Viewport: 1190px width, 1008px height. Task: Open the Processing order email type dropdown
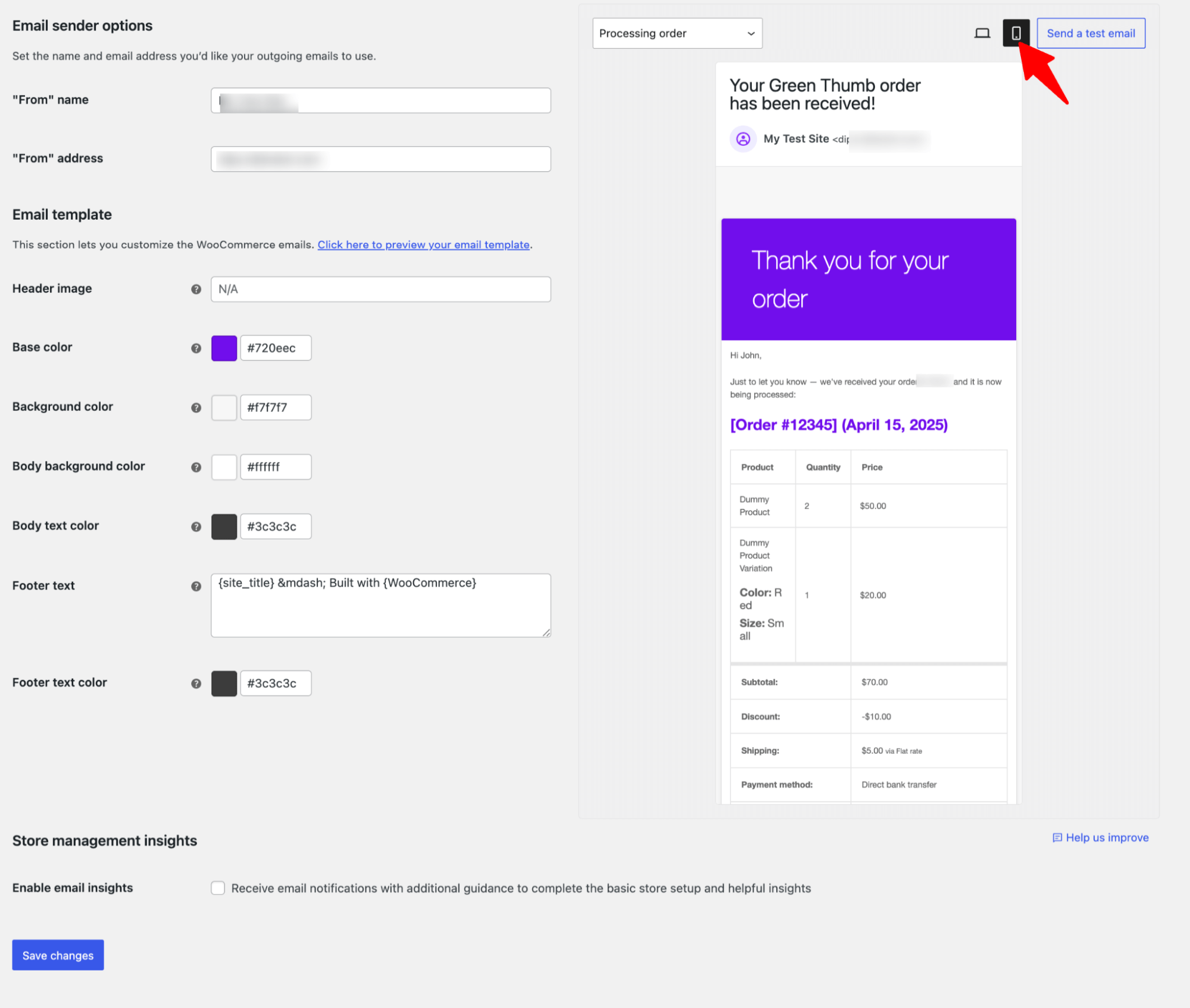[677, 33]
